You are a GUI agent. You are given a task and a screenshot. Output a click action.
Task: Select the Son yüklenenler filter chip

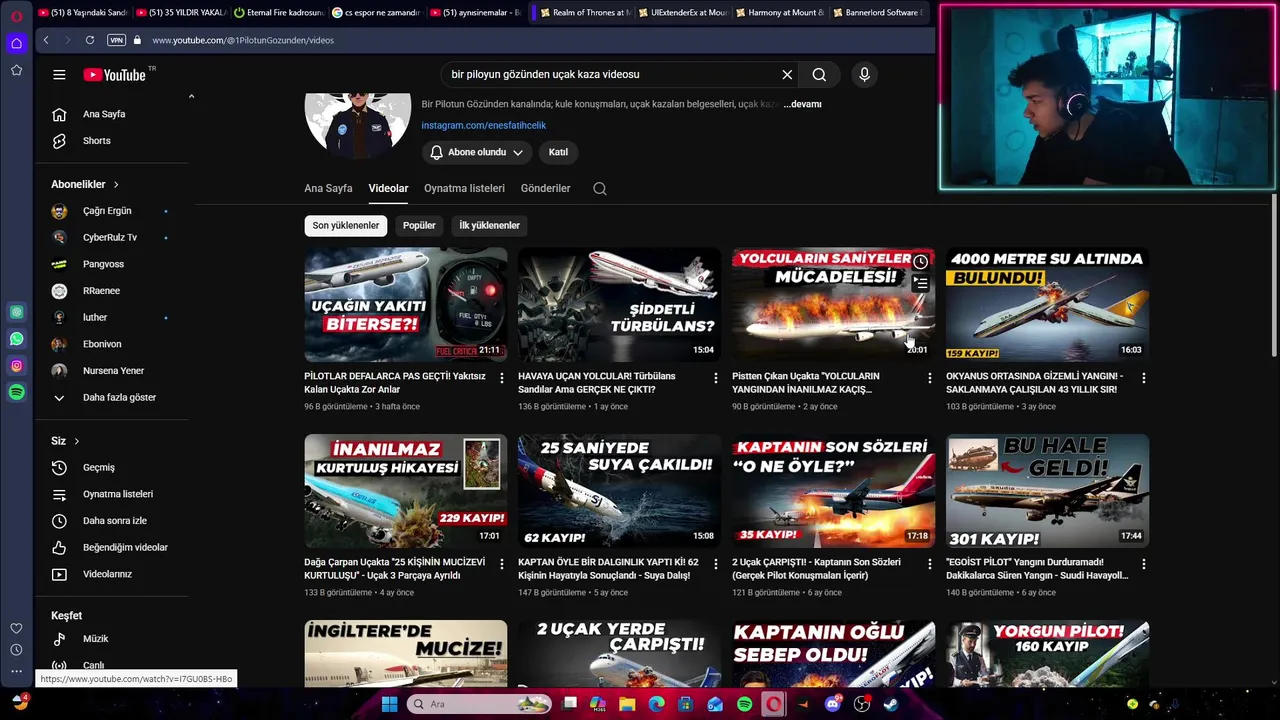point(345,226)
